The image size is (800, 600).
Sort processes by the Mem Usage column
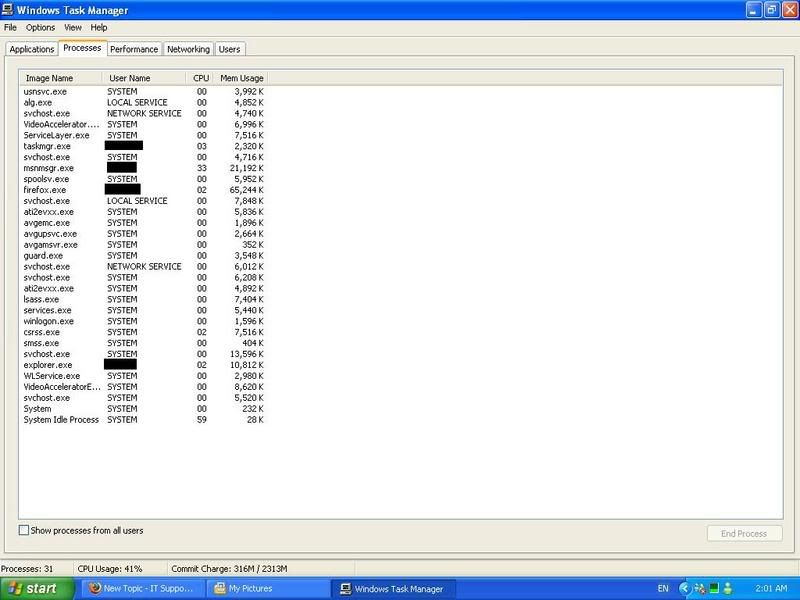(241, 78)
